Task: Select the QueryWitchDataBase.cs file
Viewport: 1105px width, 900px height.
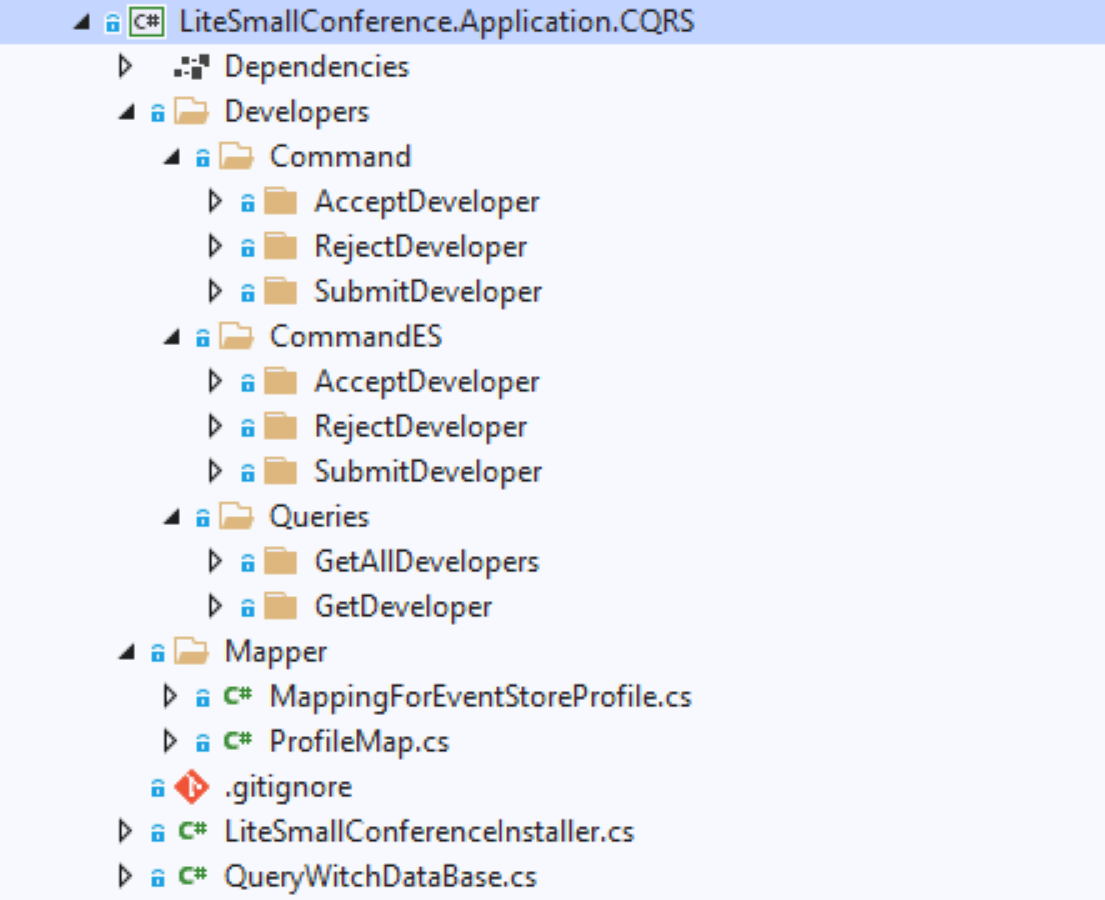Action: [381, 877]
